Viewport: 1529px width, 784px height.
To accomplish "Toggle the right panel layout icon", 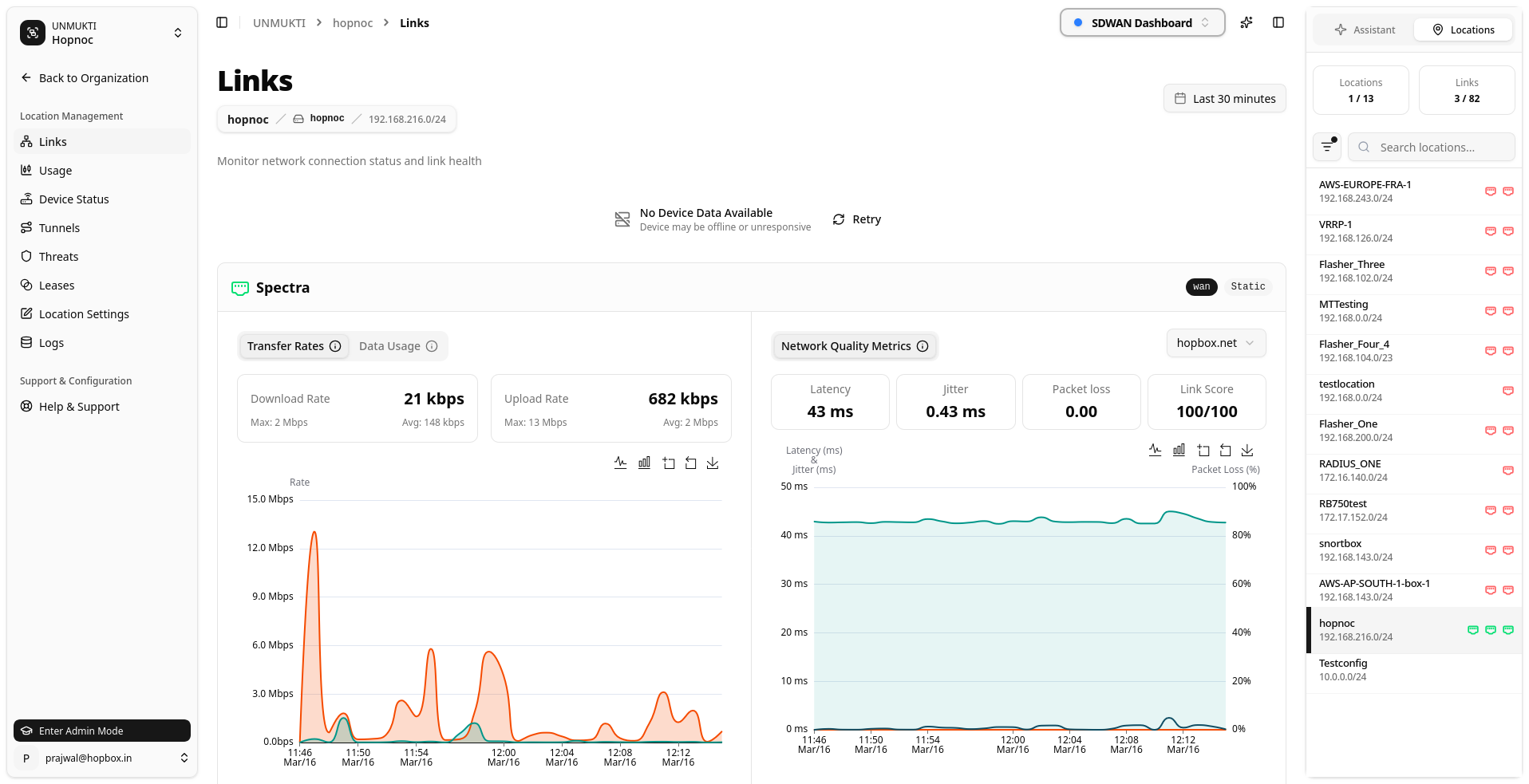I will tap(1278, 22).
